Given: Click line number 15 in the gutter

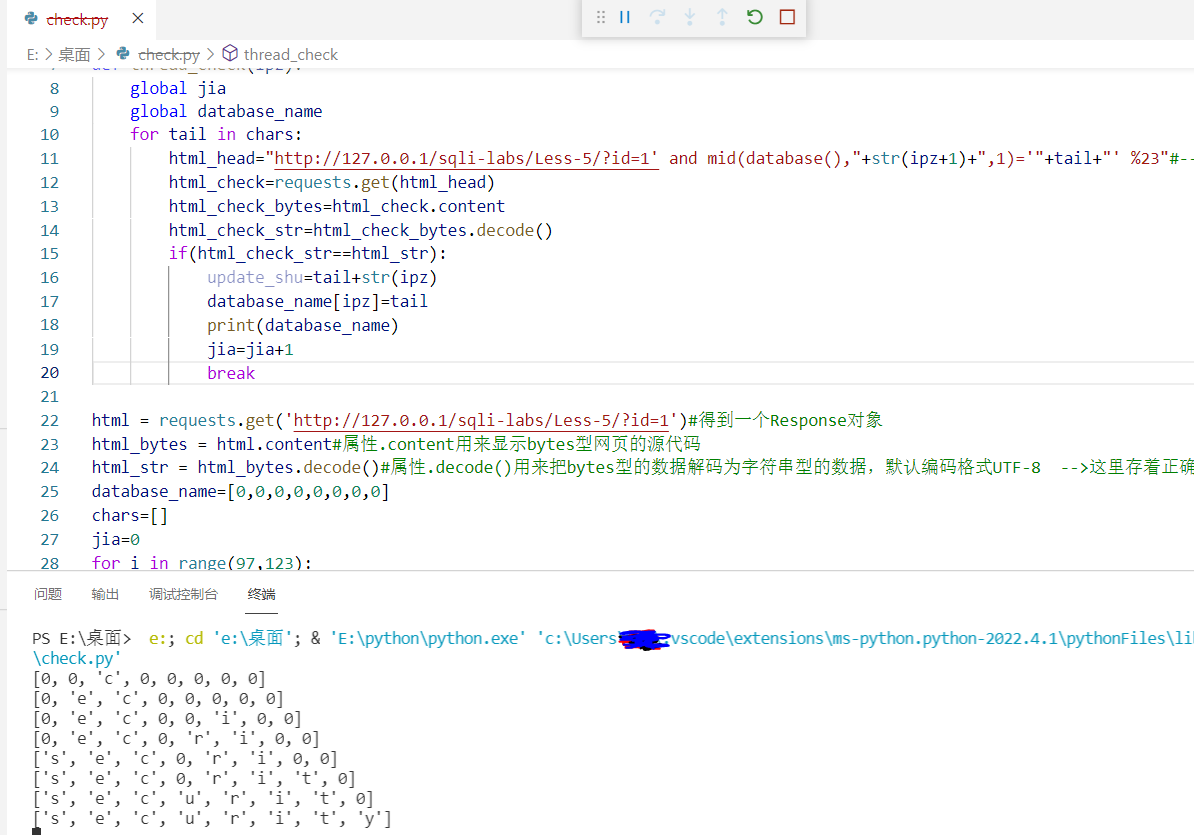Looking at the screenshot, I should (49, 253).
